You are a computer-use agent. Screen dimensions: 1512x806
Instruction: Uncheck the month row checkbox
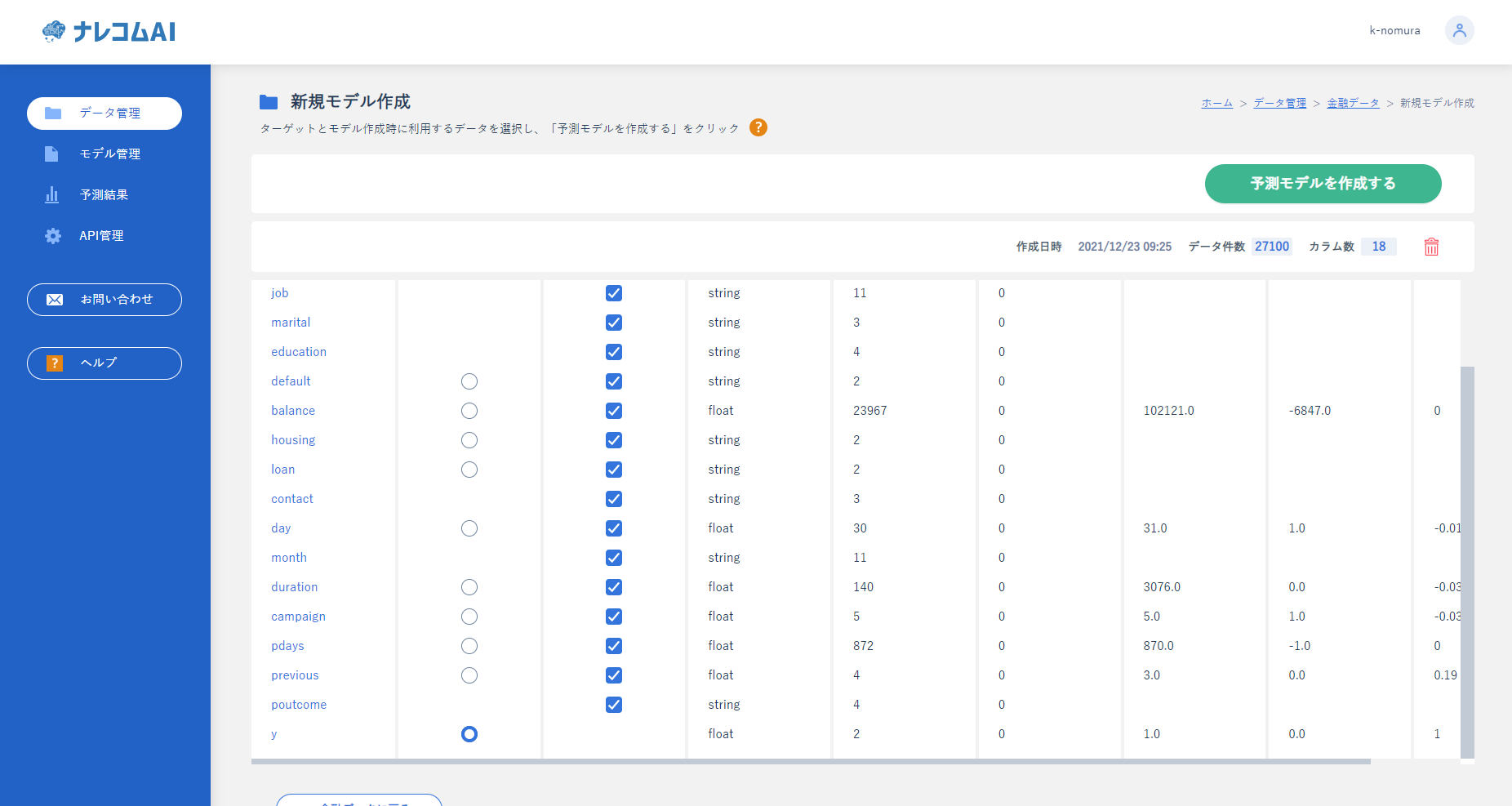click(x=614, y=558)
